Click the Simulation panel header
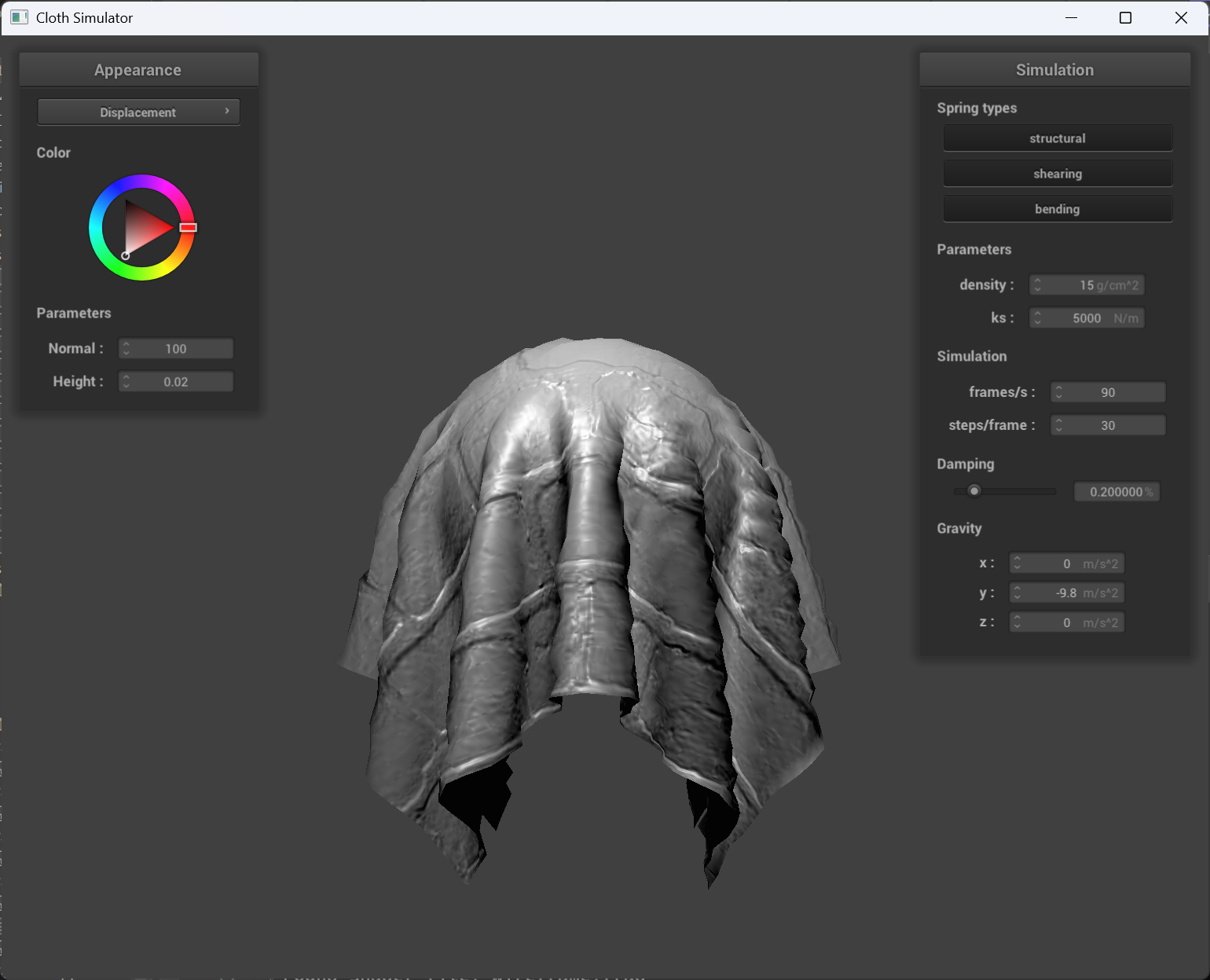Viewport: 1210px width, 980px height. pos(1054,70)
